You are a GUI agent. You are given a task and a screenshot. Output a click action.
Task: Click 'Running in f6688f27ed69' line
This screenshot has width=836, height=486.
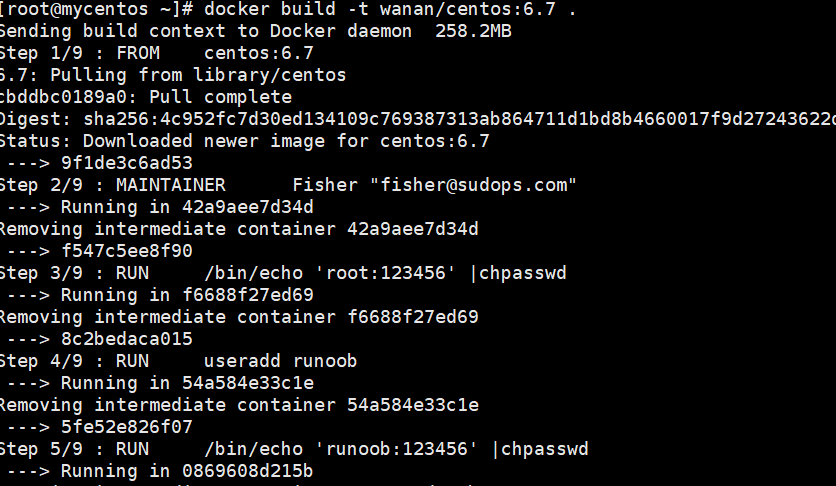pos(160,295)
